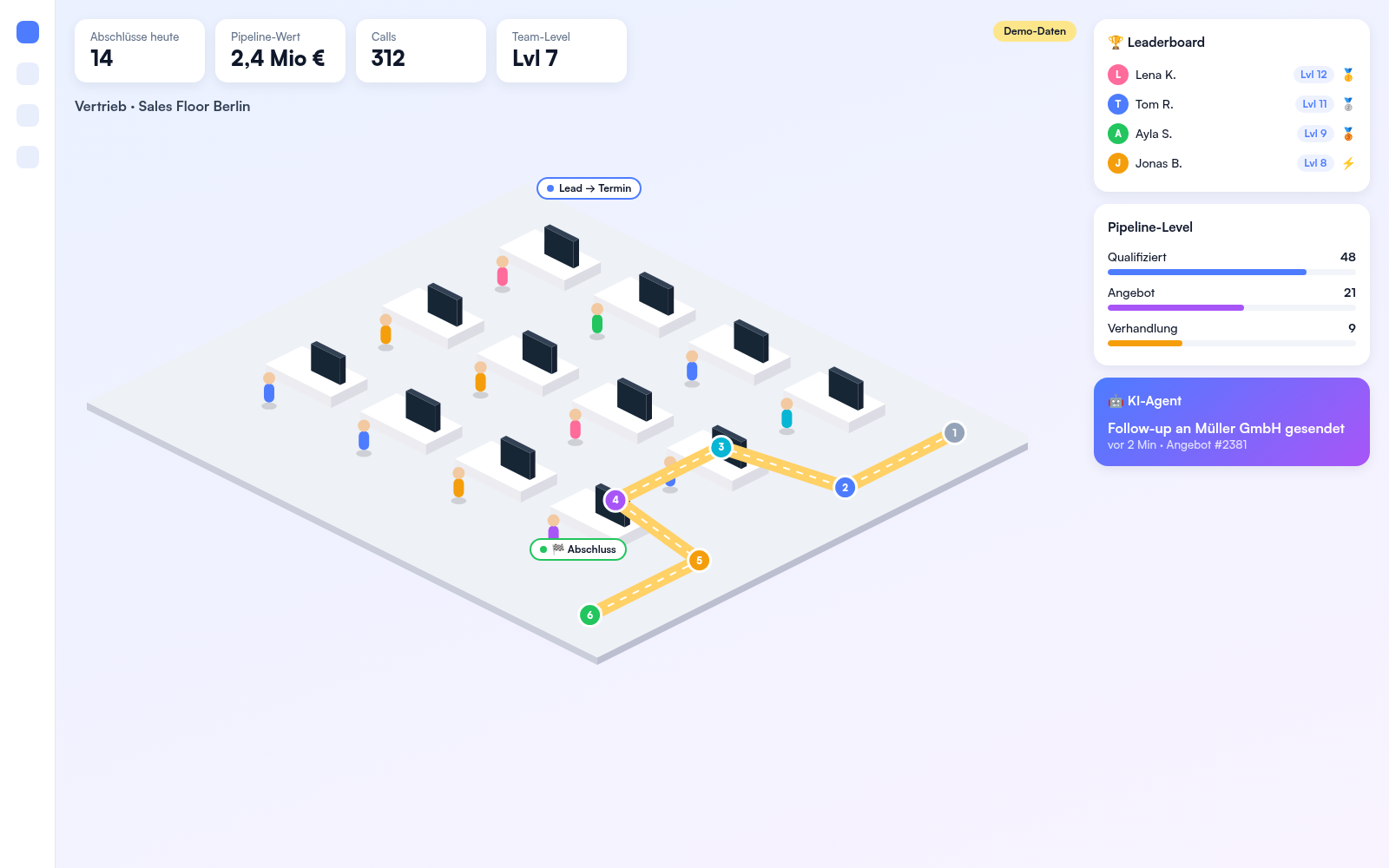Image resolution: width=1389 pixels, height=868 pixels.
Task: Click the Qualifiziert value 48
Action: click(1347, 257)
